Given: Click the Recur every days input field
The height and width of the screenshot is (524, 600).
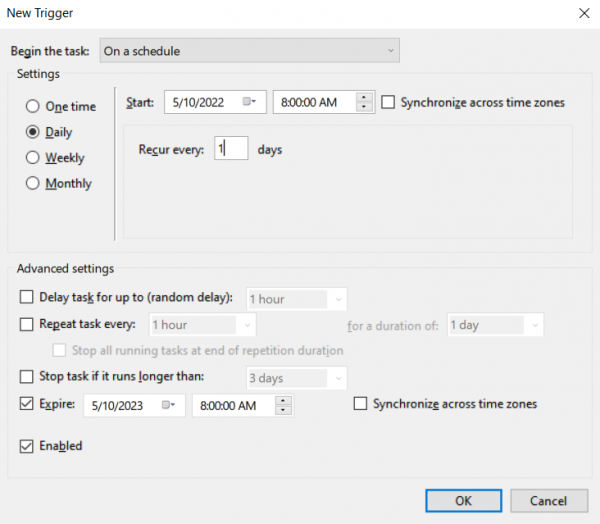Looking at the screenshot, I should pos(230,150).
